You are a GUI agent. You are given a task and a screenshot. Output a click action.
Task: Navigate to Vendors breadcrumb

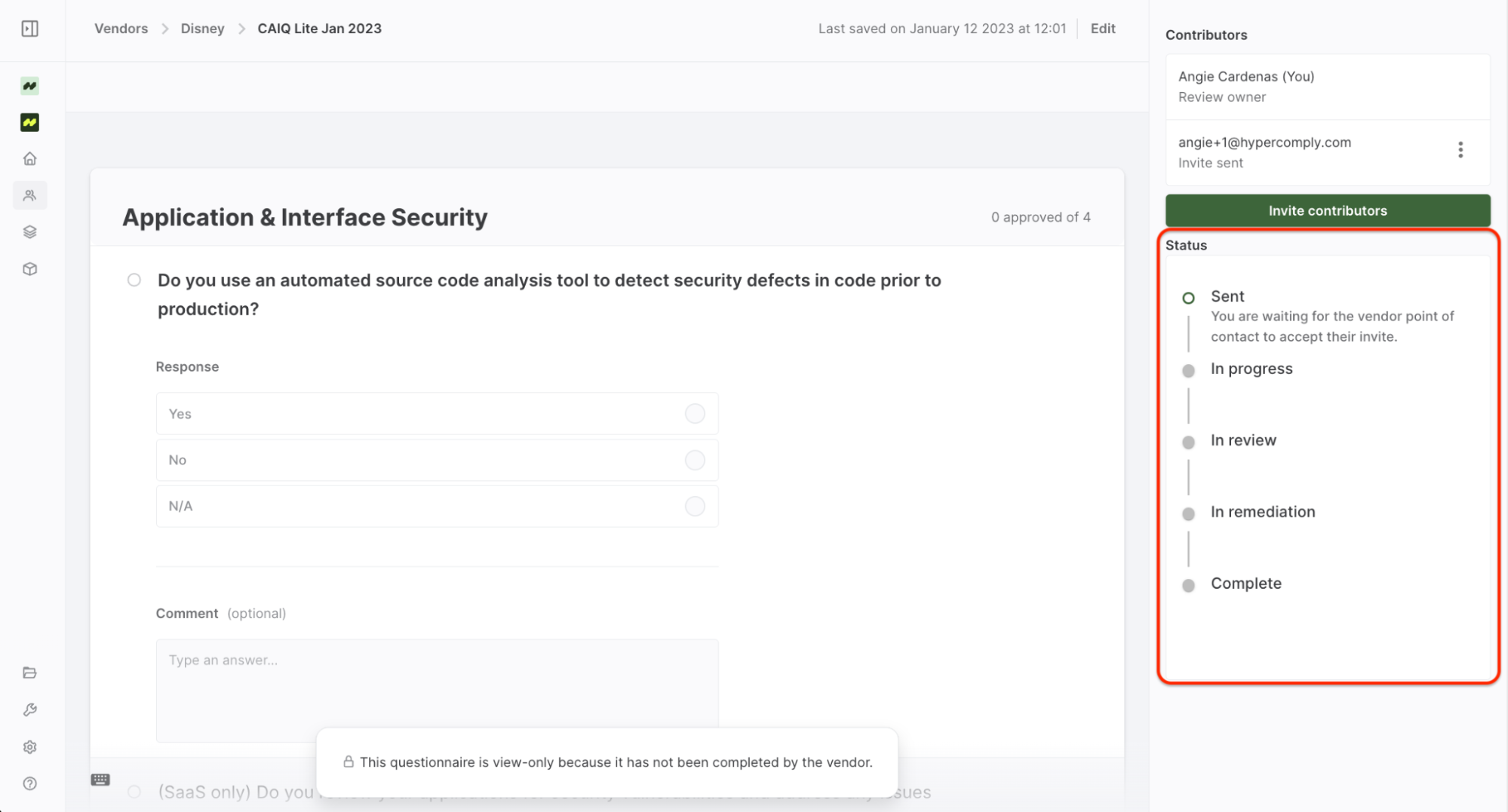click(x=121, y=29)
